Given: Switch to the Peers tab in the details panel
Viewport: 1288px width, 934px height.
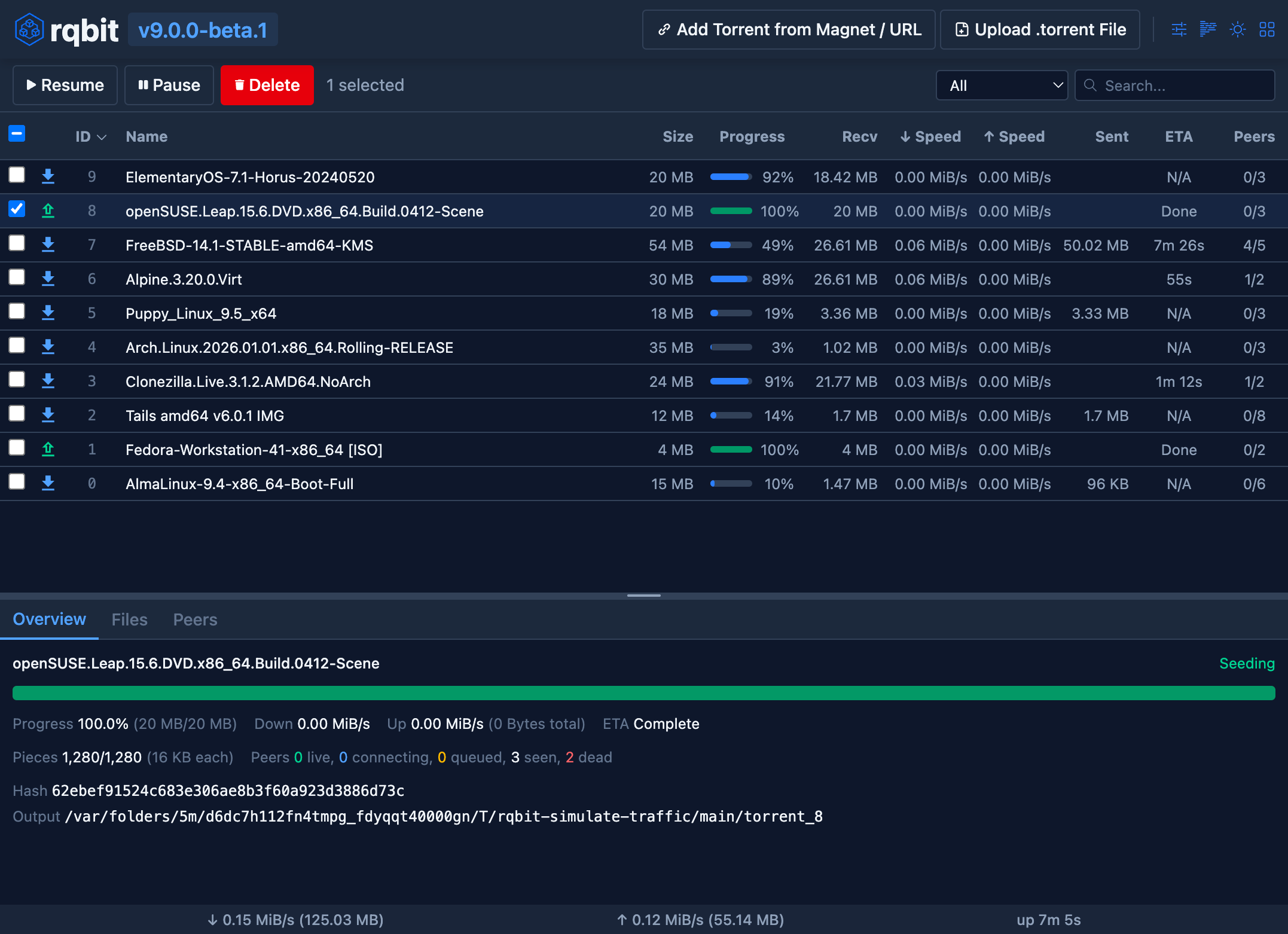Looking at the screenshot, I should (x=195, y=619).
